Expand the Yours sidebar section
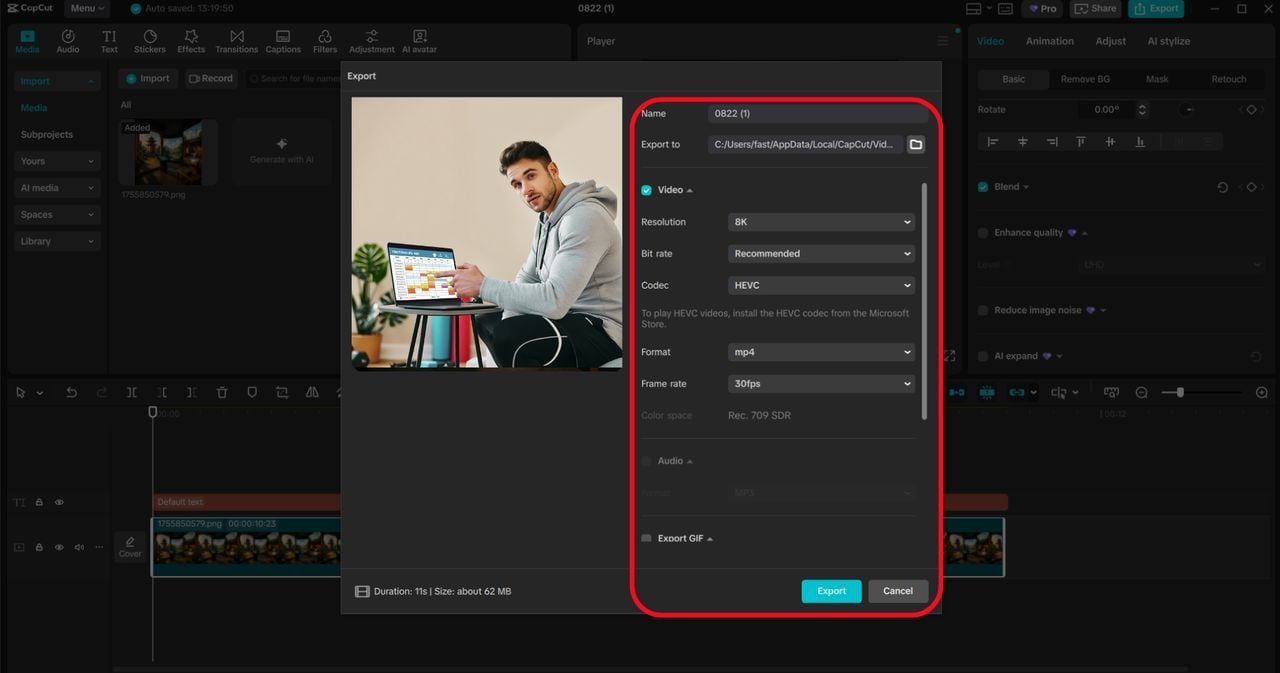 (57, 161)
